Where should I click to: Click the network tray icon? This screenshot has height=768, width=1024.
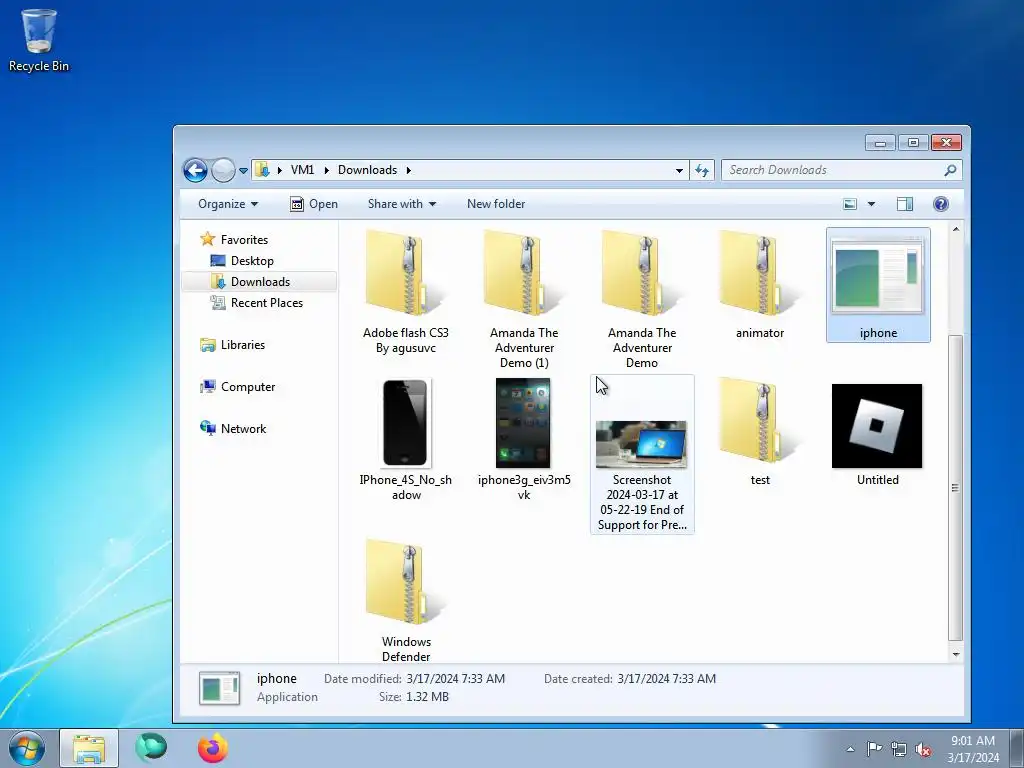(899, 749)
